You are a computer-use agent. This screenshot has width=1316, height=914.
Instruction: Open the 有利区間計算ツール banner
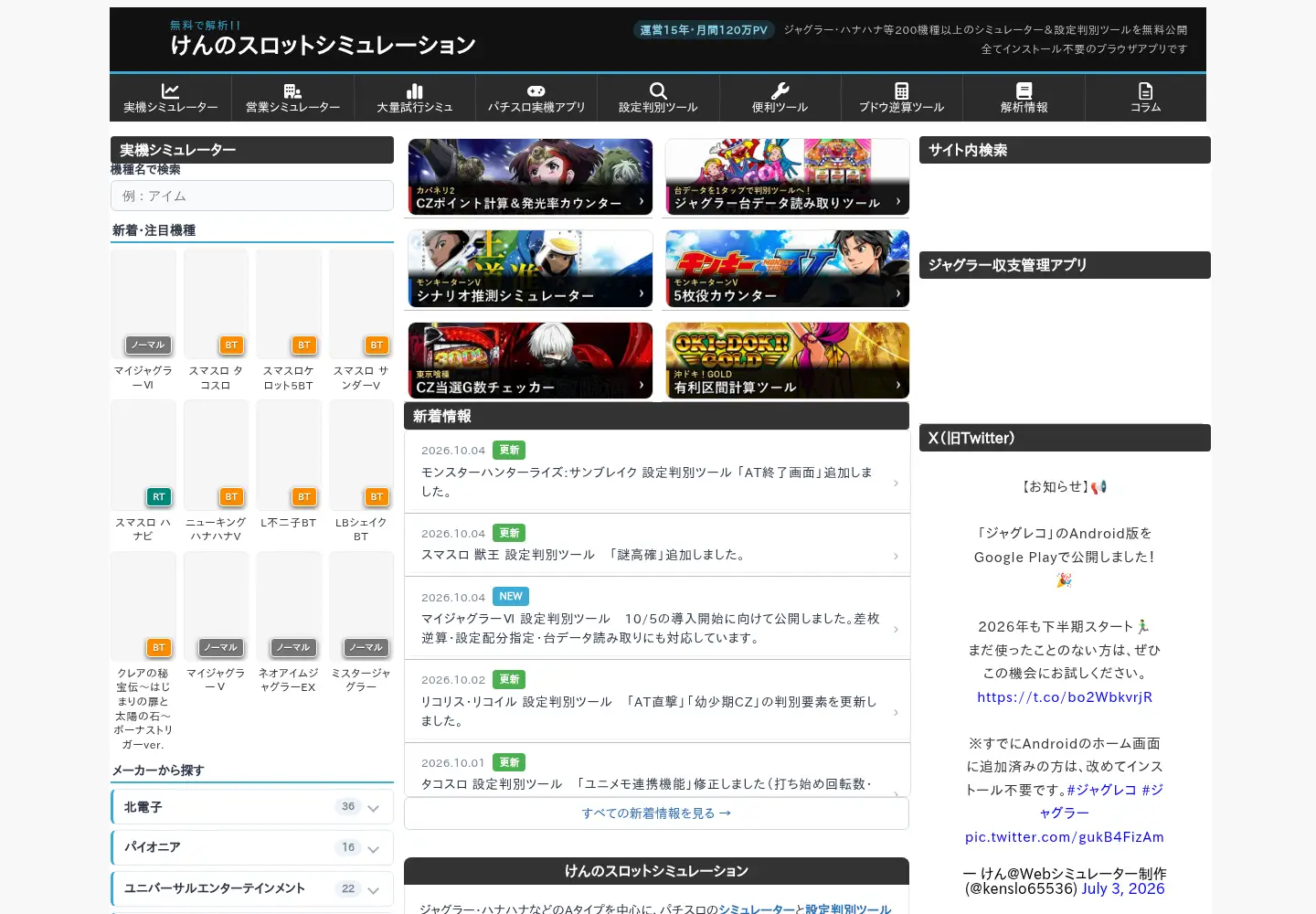click(788, 360)
